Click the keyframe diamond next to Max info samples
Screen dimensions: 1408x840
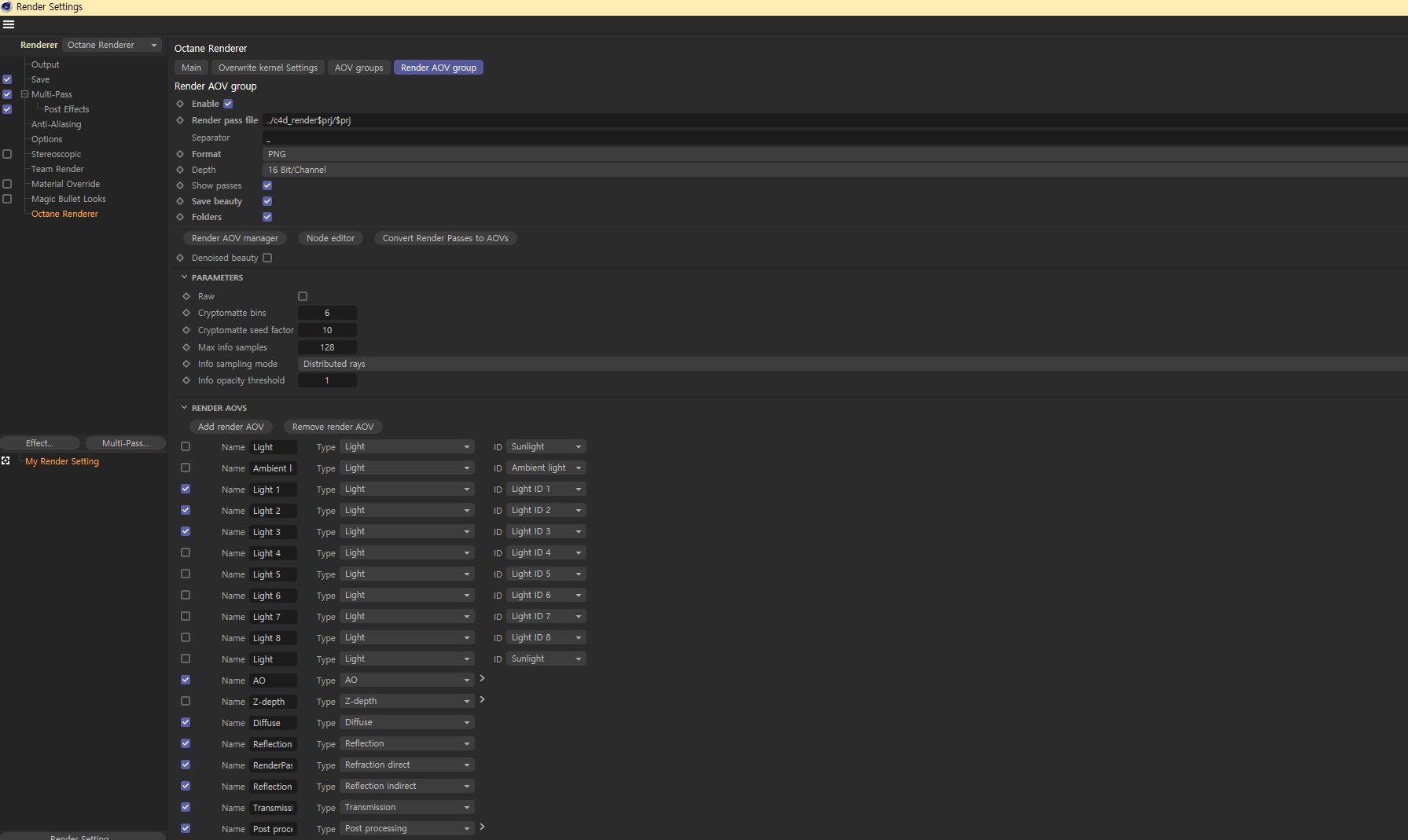tap(186, 347)
